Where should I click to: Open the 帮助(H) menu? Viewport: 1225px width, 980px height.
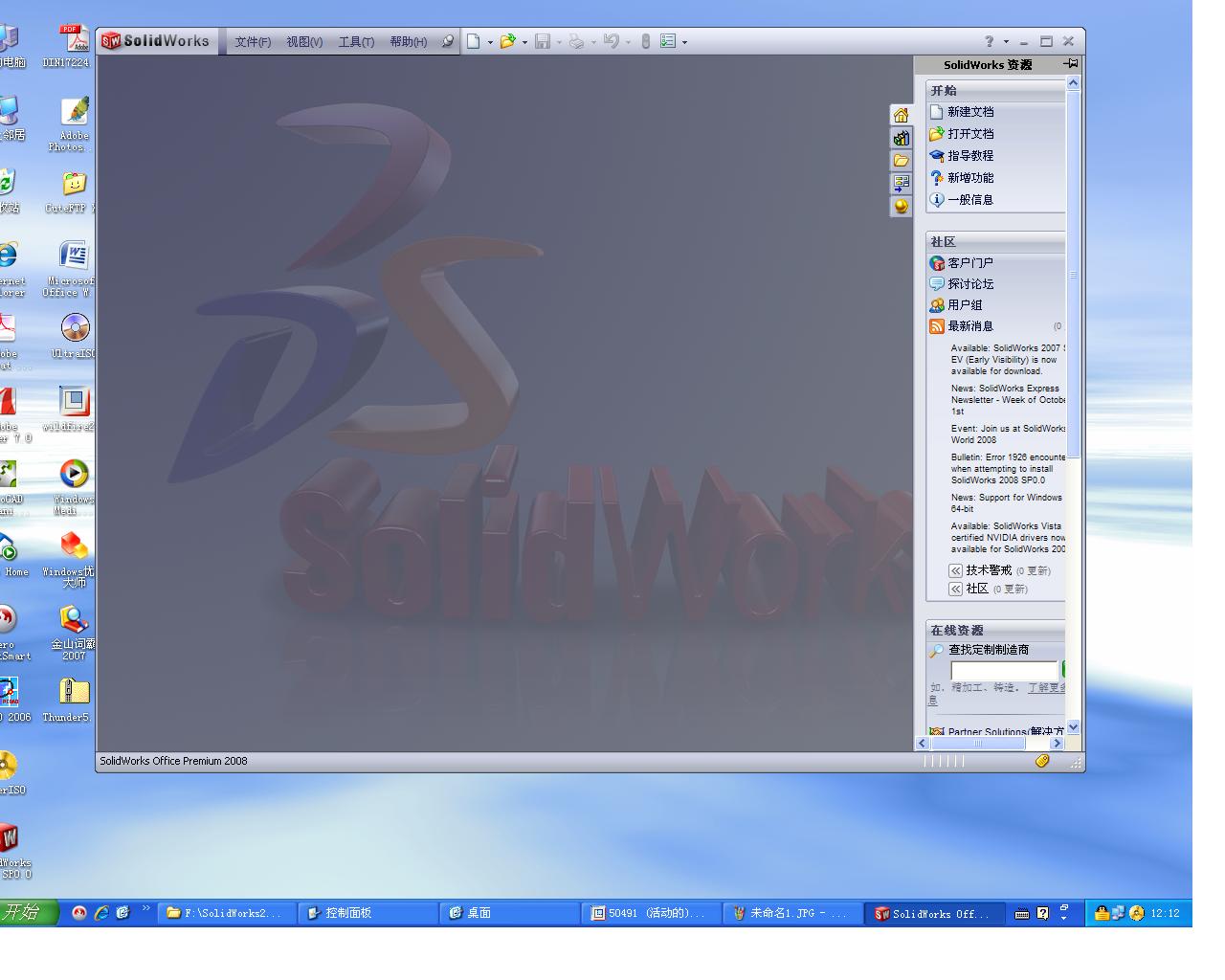tap(409, 42)
